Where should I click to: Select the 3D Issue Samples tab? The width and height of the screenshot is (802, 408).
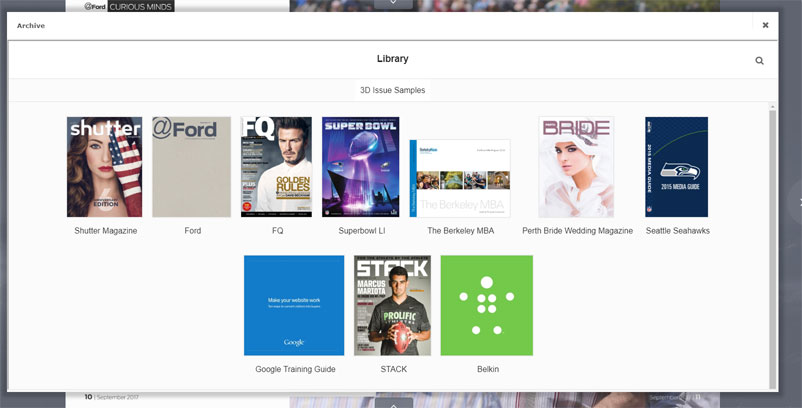click(392, 90)
